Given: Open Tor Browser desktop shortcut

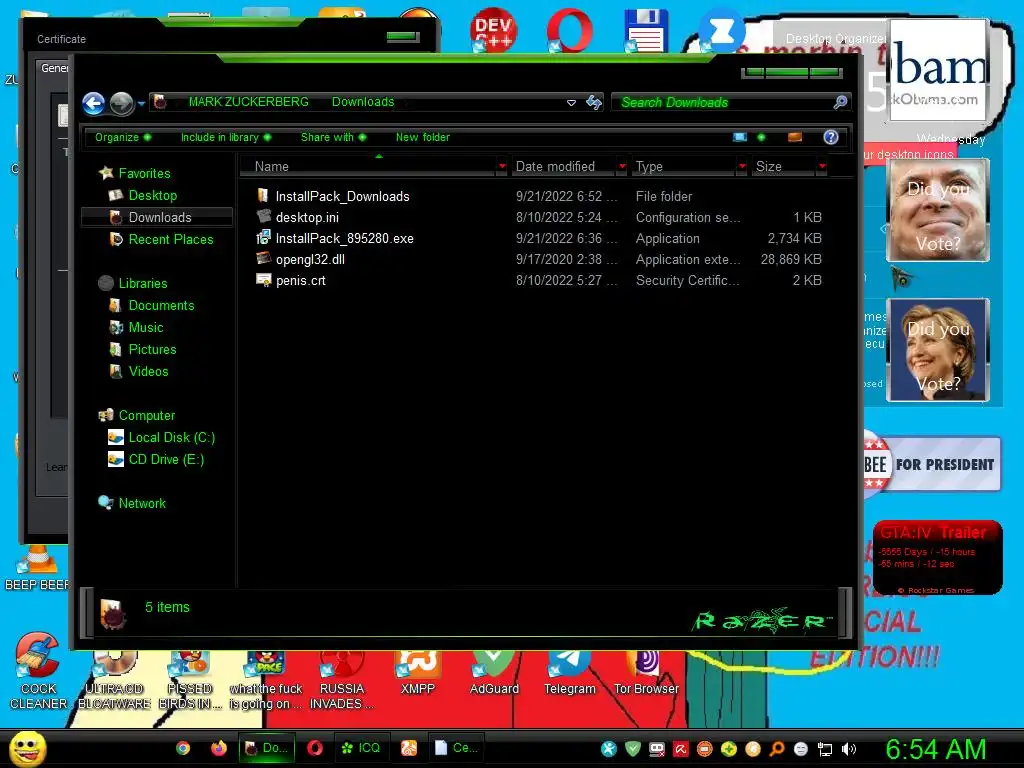Looking at the screenshot, I should point(646,673).
